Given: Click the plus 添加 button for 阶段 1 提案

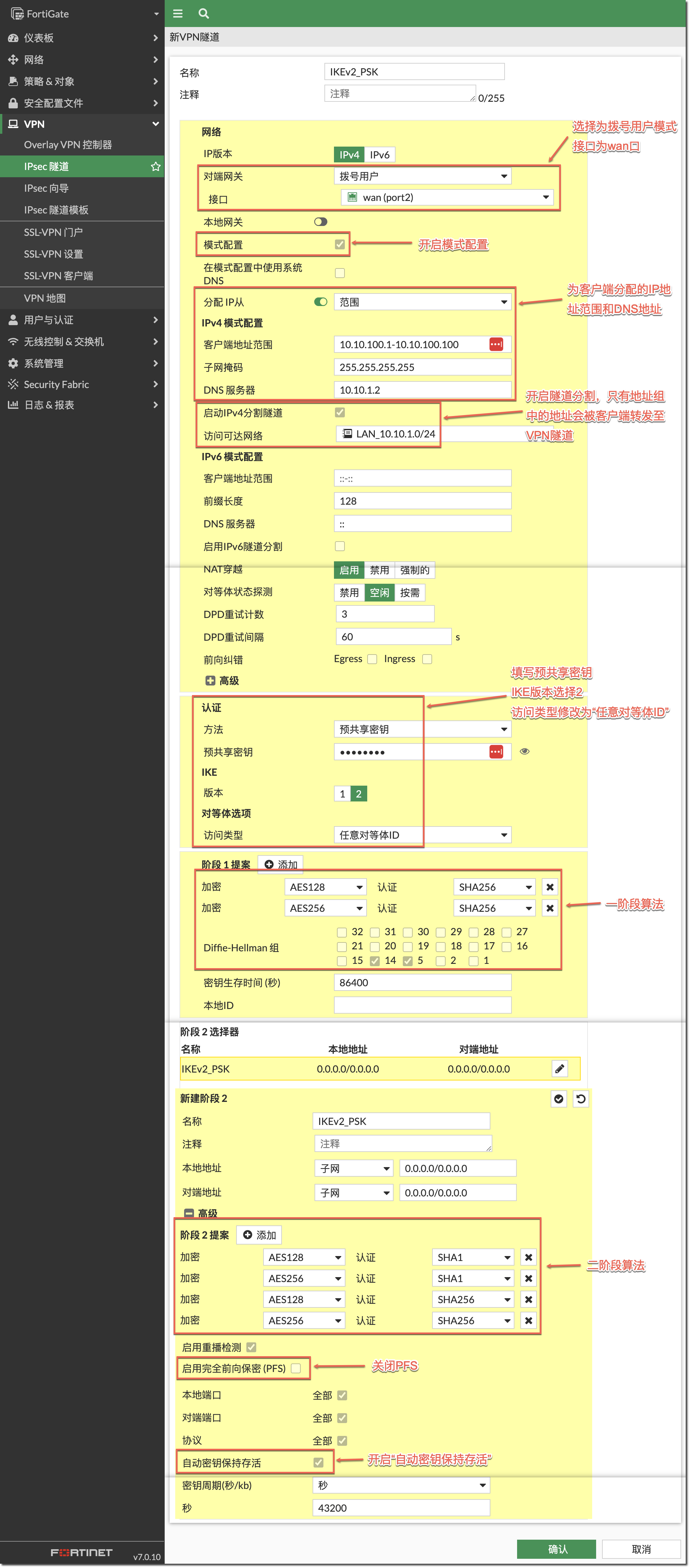Looking at the screenshot, I should (x=281, y=864).
